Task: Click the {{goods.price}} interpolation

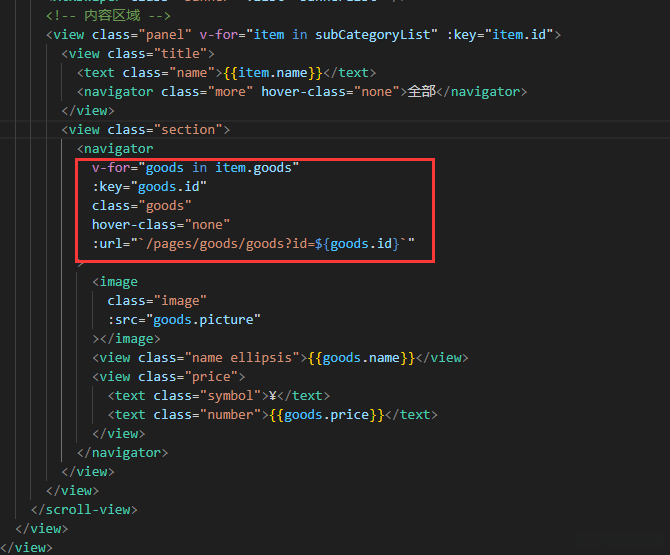Action: pos(326,415)
